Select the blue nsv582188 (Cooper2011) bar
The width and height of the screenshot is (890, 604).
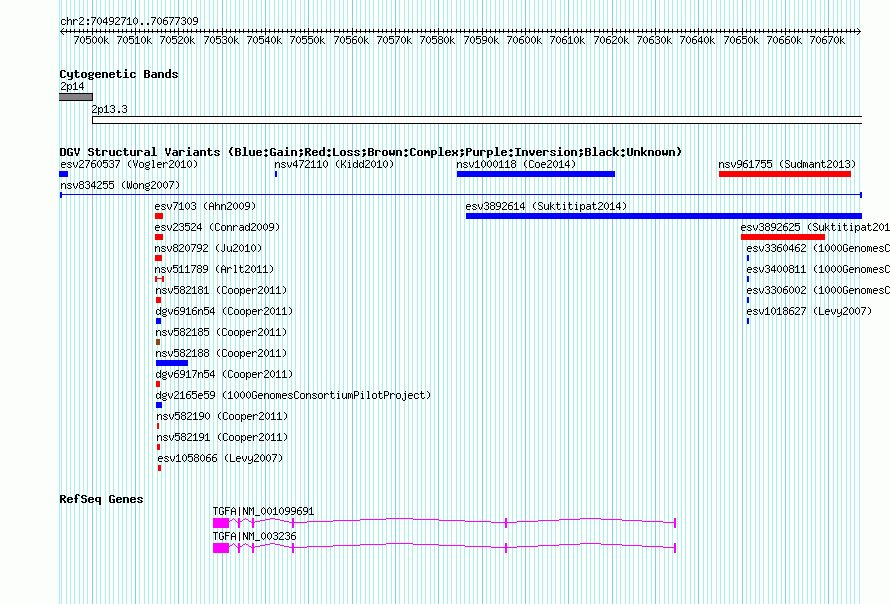tap(171, 363)
